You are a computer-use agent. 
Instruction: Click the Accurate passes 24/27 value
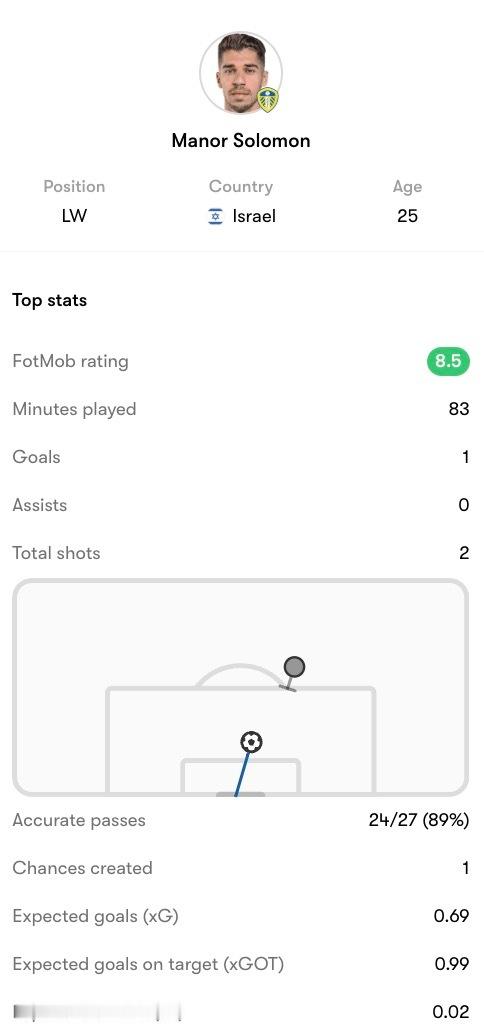point(419,820)
